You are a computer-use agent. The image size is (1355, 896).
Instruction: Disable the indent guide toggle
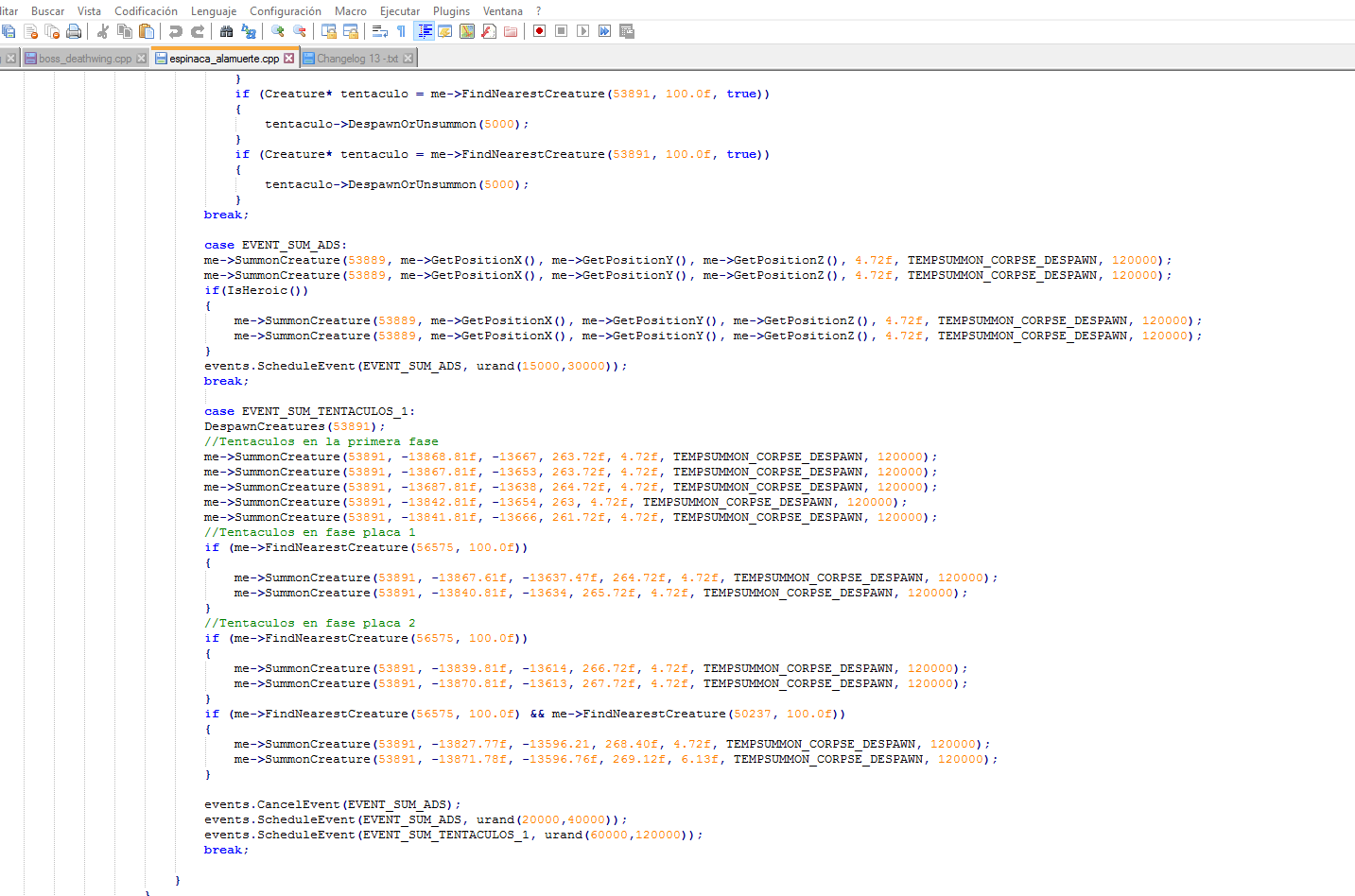click(x=425, y=31)
